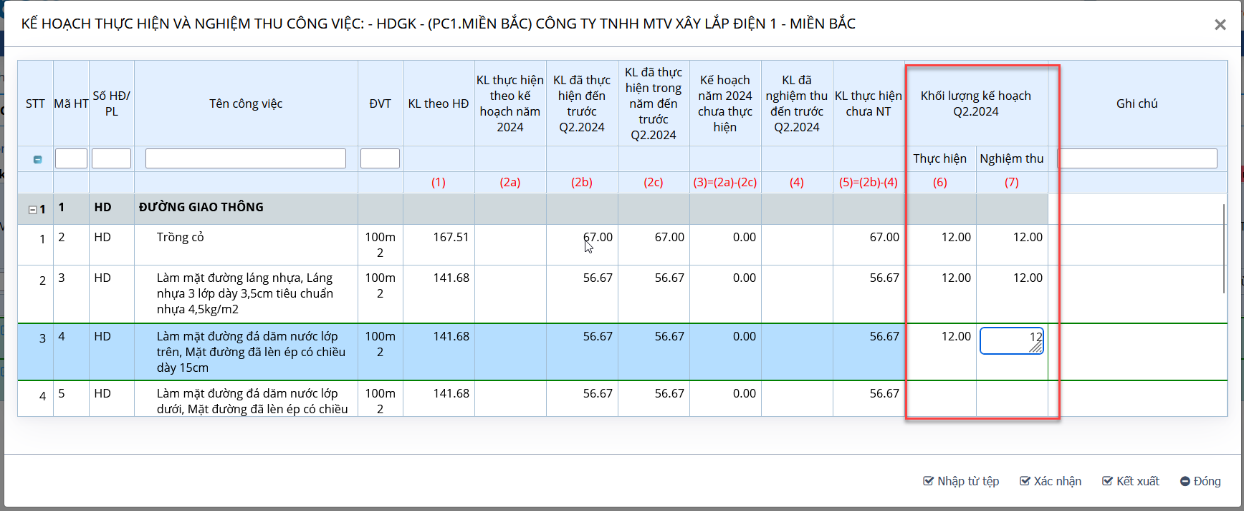
Task: Grab the resize handle of the editing cell
Action: (x=1037, y=349)
